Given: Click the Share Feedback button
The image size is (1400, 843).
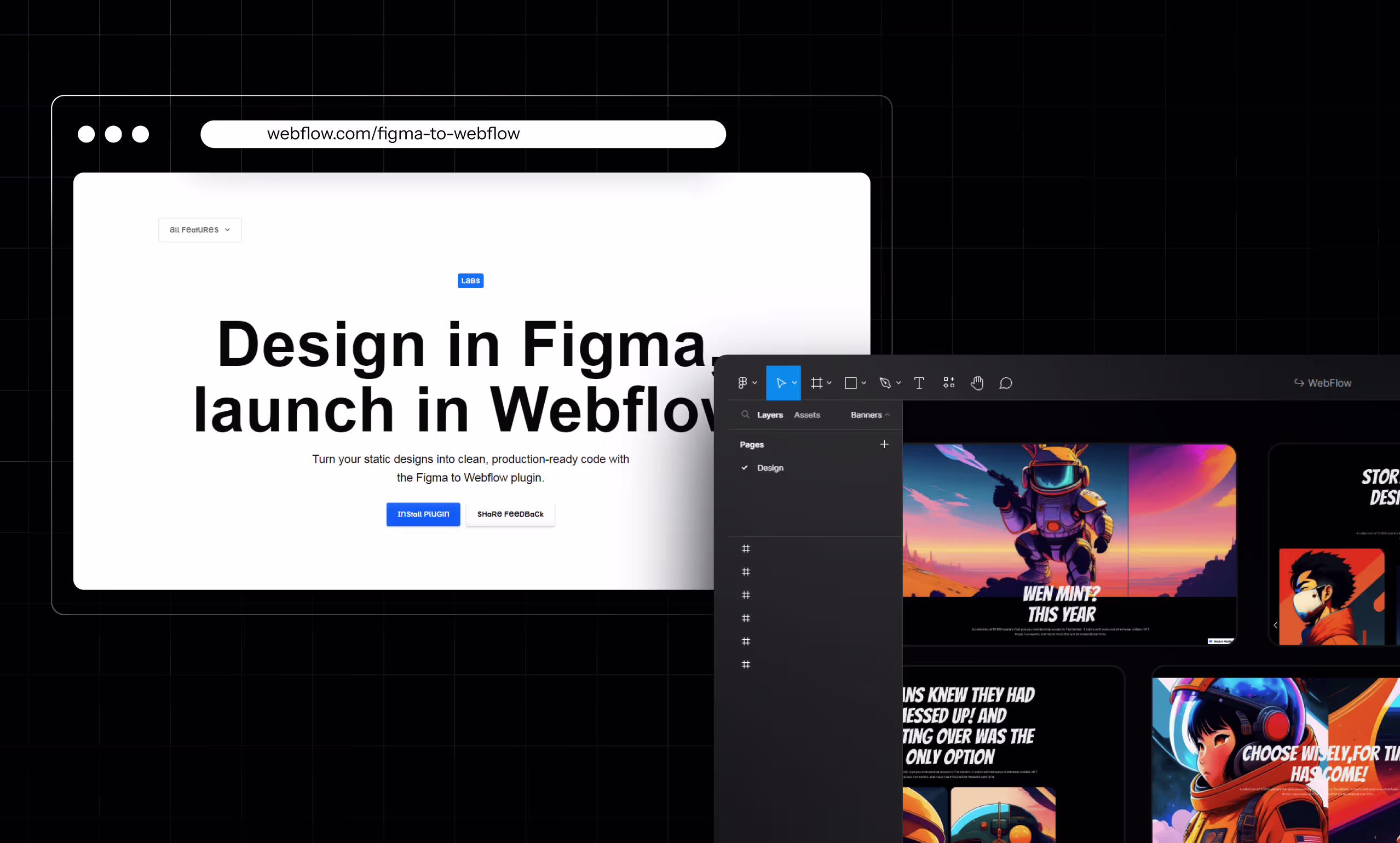Looking at the screenshot, I should click(510, 514).
